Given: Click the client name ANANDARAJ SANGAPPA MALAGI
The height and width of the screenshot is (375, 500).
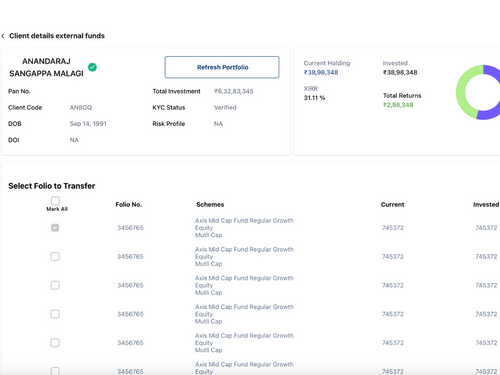Looking at the screenshot, I should click(46, 67).
